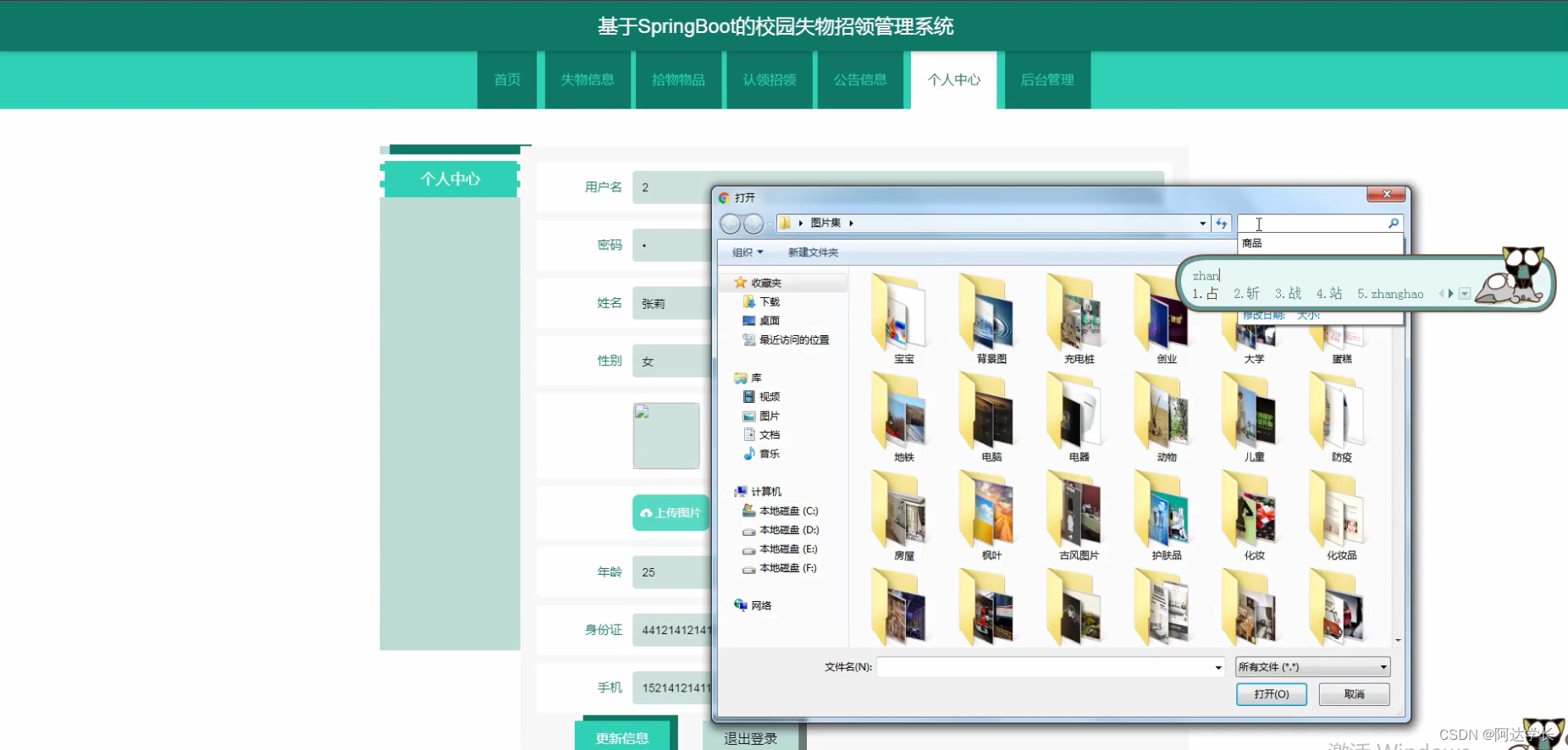Select 网络 in sidebar
1568x750 pixels.
pyautogui.click(x=753, y=605)
